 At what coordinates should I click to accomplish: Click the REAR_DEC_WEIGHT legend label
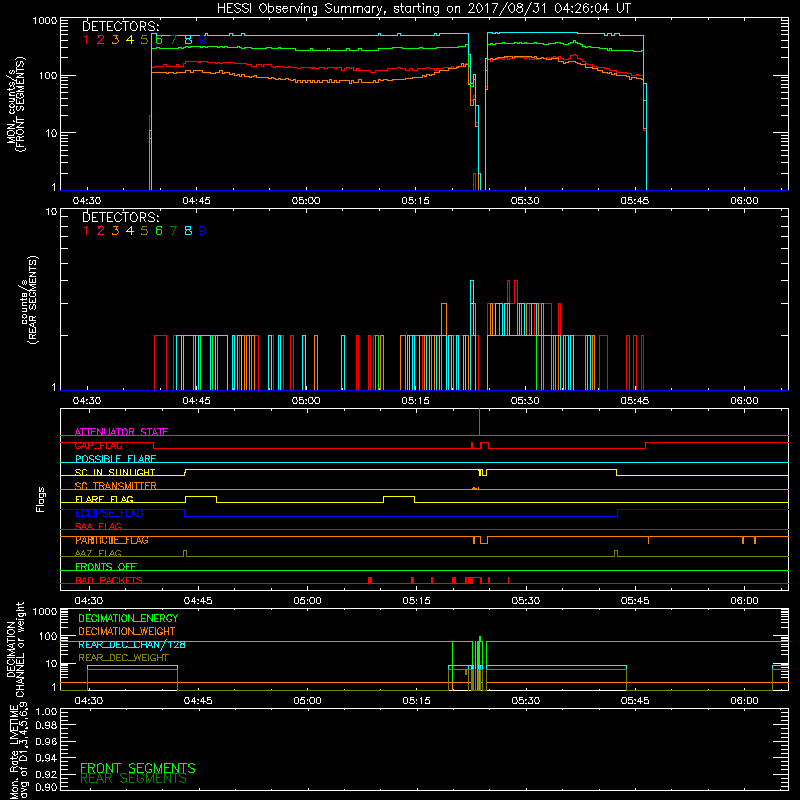coord(123,658)
